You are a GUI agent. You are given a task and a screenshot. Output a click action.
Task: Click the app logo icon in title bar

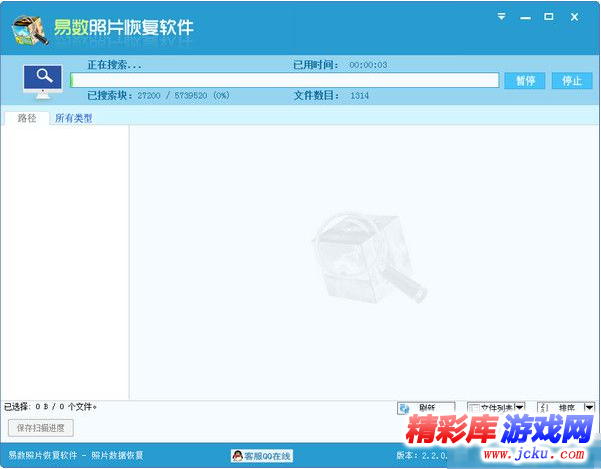[30, 30]
